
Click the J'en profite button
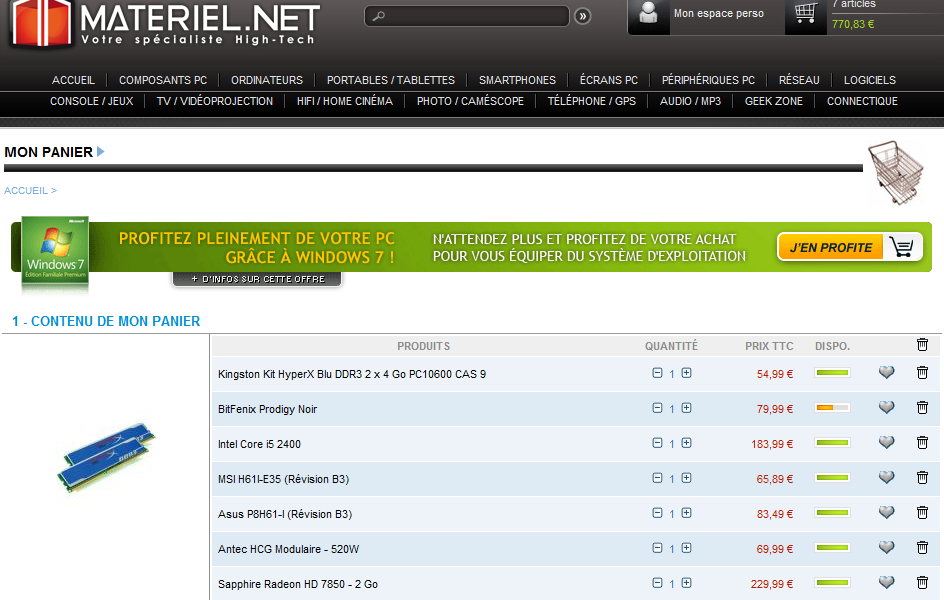[x=850, y=247]
